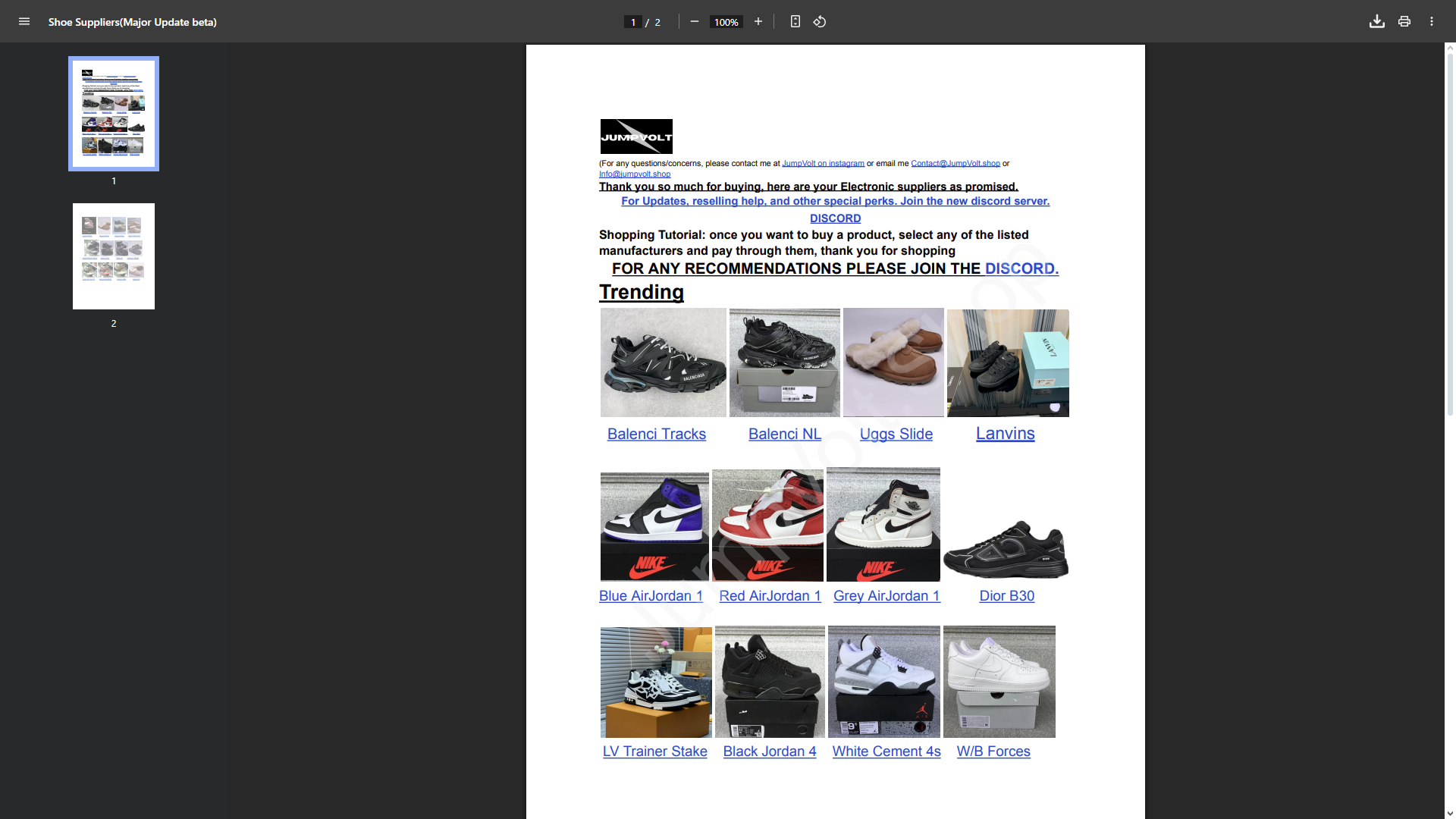1456x819 pixels.
Task: Print the document
Action: coord(1404,22)
